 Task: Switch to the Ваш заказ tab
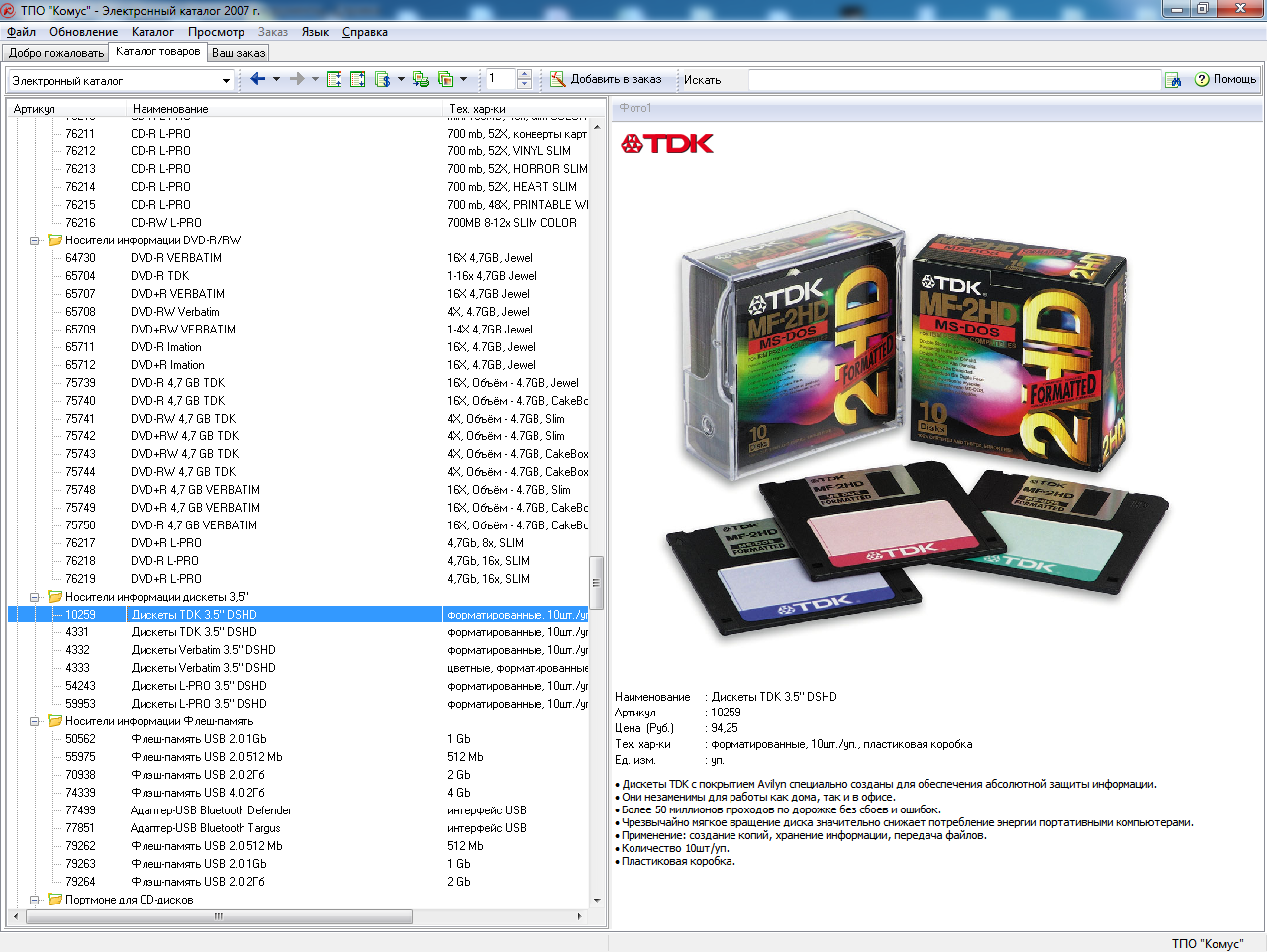click(x=239, y=53)
